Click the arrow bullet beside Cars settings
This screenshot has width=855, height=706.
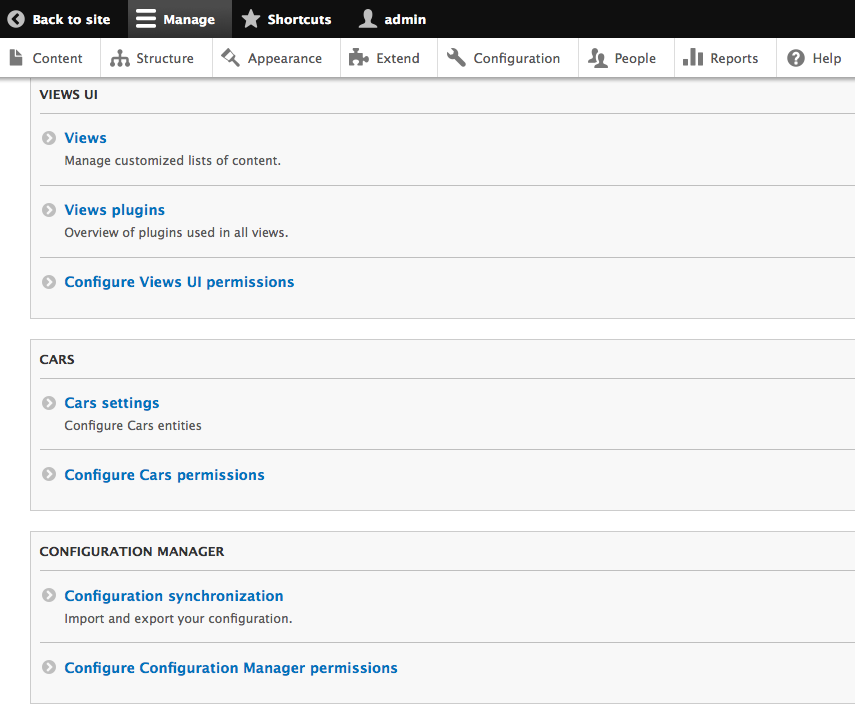(x=49, y=403)
